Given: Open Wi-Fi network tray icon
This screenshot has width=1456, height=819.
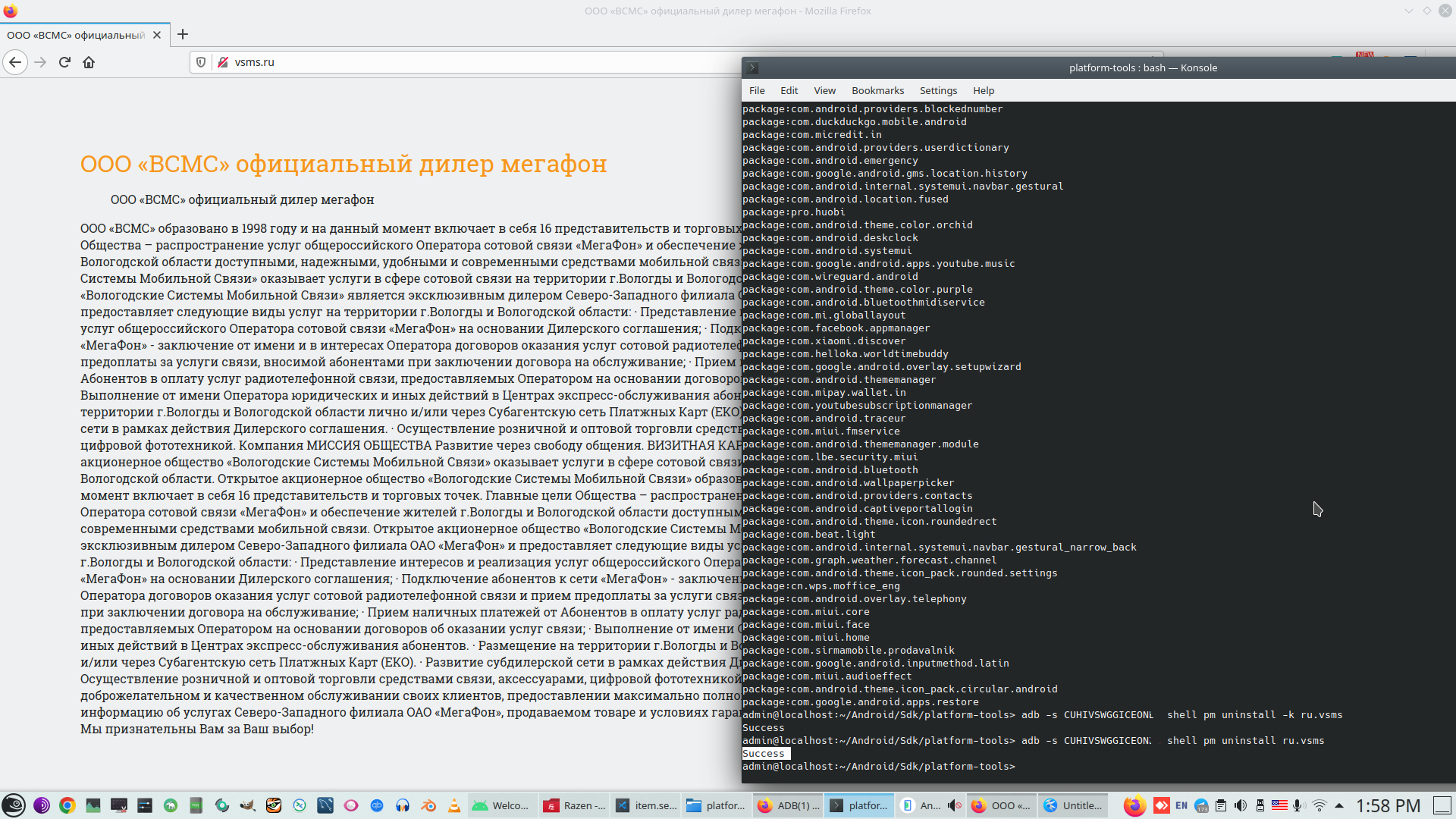Looking at the screenshot, I should point(1319,805).
